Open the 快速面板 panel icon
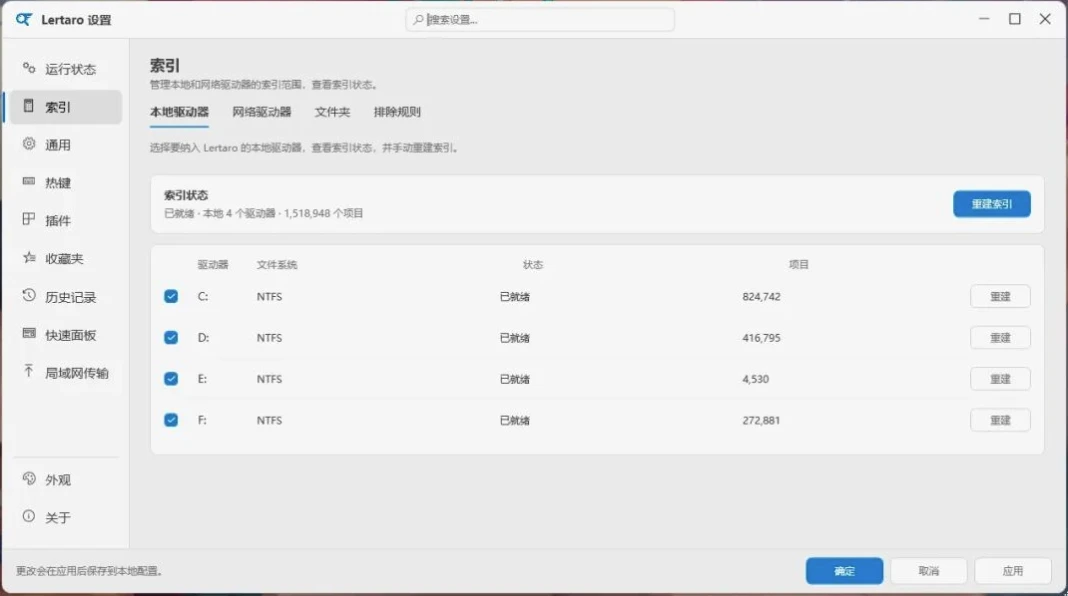 click(29, 334)
